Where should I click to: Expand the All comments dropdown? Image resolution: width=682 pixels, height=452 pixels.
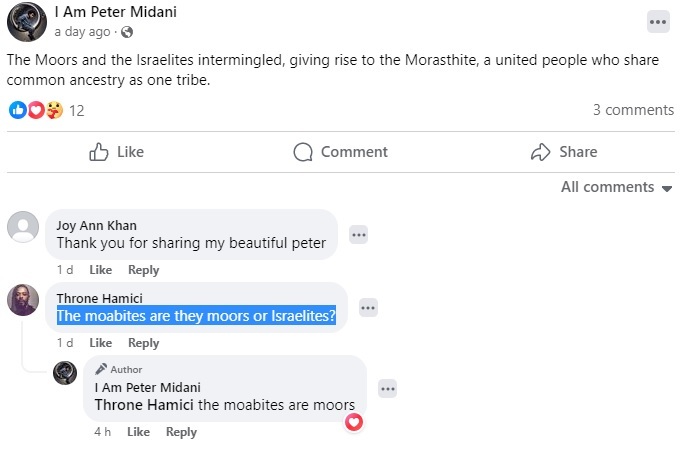coord(616,187)
